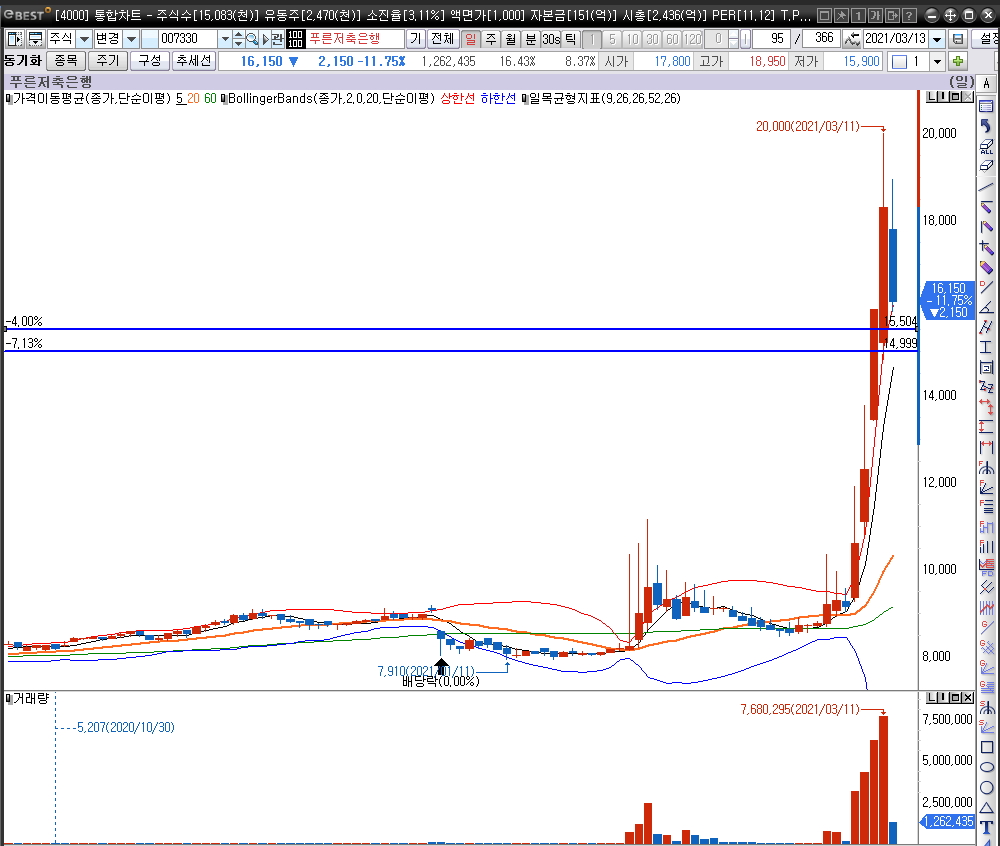Select the rectangle shape tool
Screen dimensions: 1000x846
point(986,747)
